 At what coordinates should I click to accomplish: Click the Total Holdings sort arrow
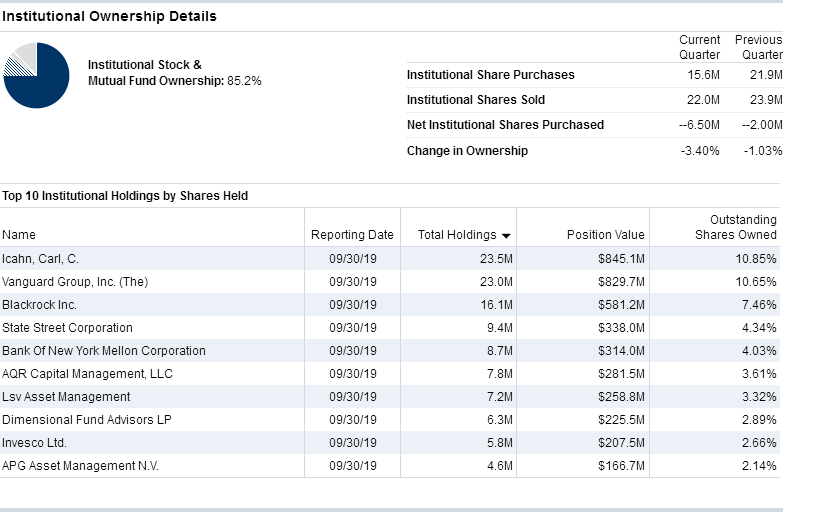(x=506, y=236)
